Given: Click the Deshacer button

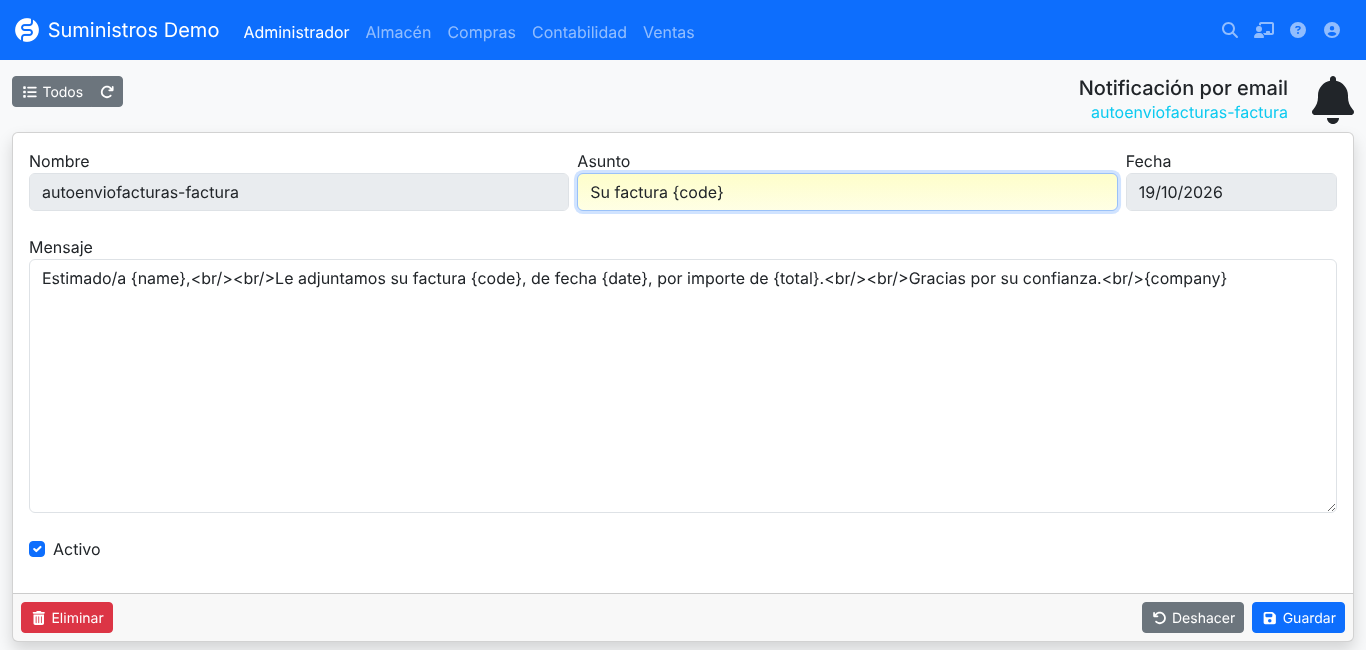Looking at the screenshot, I should pos(1193,618).
